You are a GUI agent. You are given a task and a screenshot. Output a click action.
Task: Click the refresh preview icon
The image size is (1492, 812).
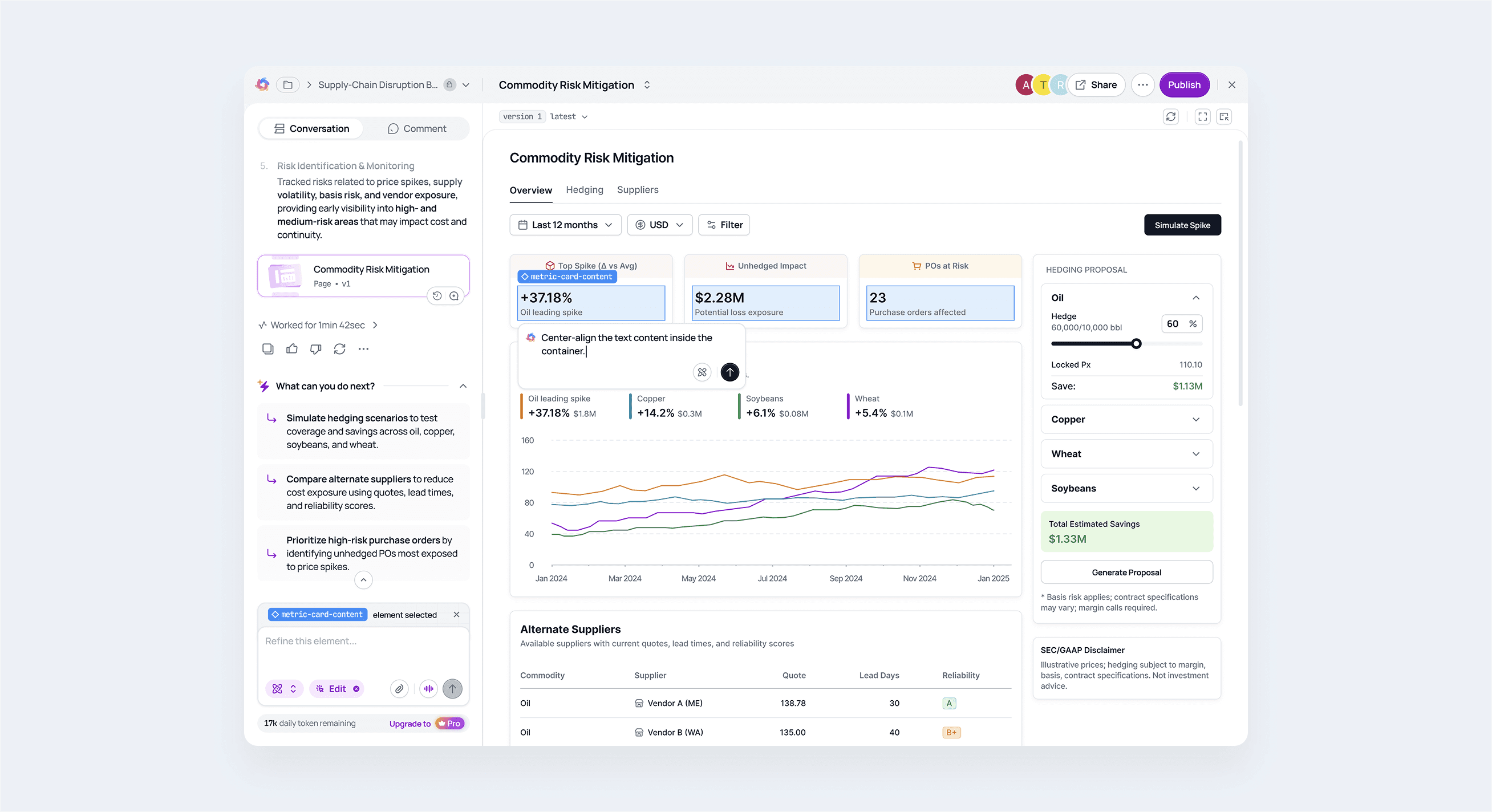click(1170, 116)
